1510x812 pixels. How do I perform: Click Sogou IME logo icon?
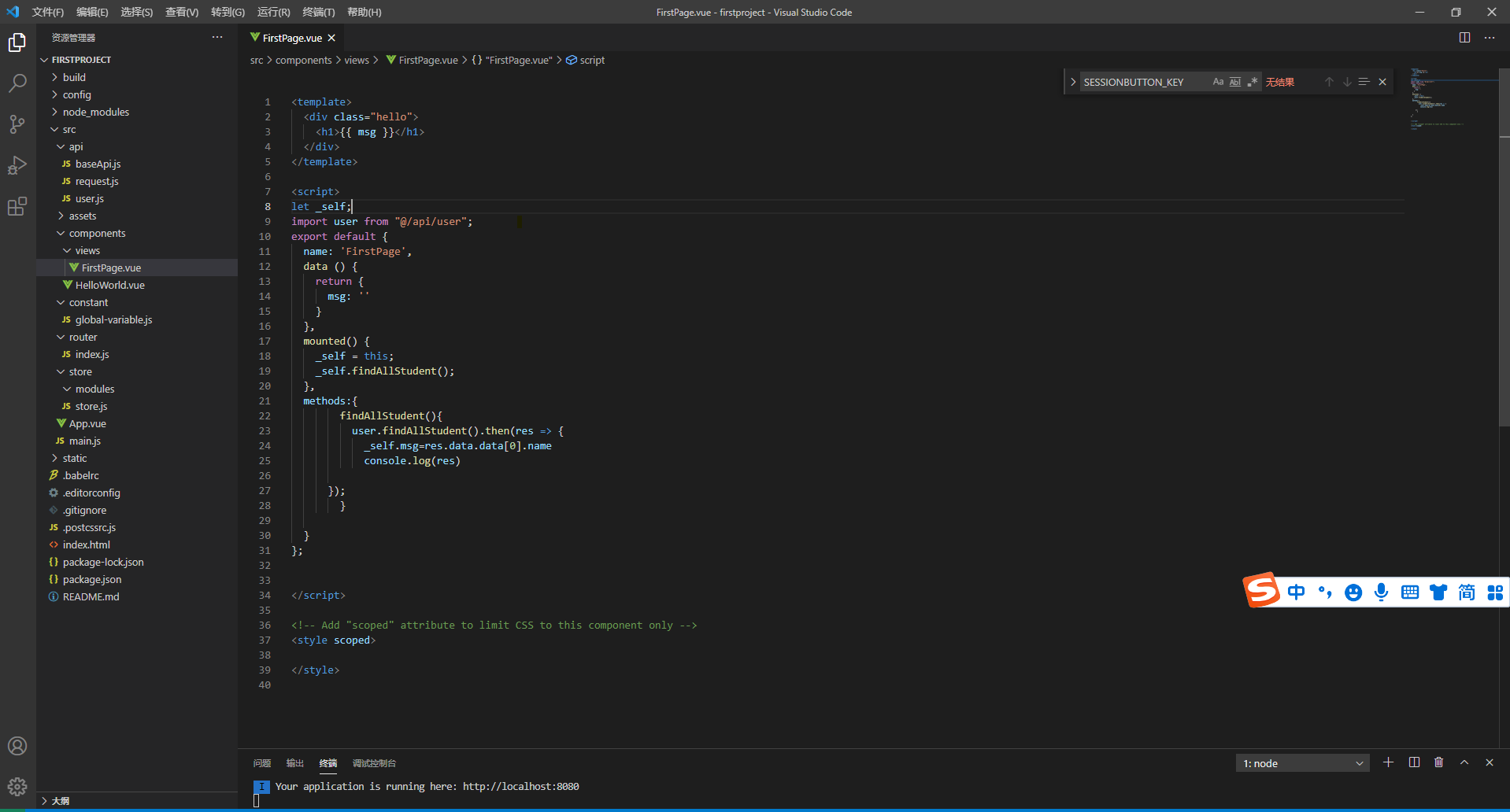[1261, 590]
